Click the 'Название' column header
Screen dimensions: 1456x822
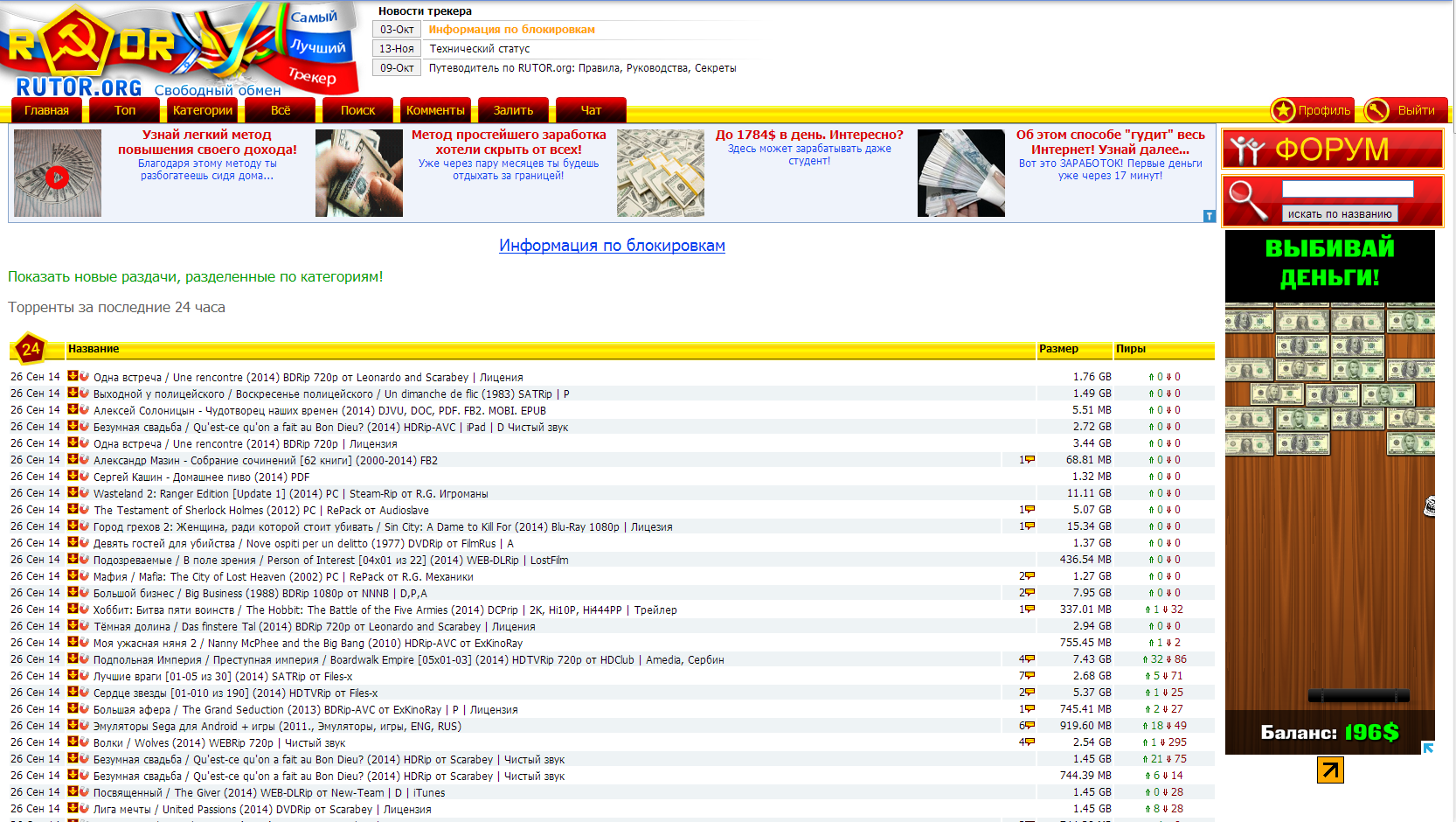pyautogui.click(x=94, y=349)
